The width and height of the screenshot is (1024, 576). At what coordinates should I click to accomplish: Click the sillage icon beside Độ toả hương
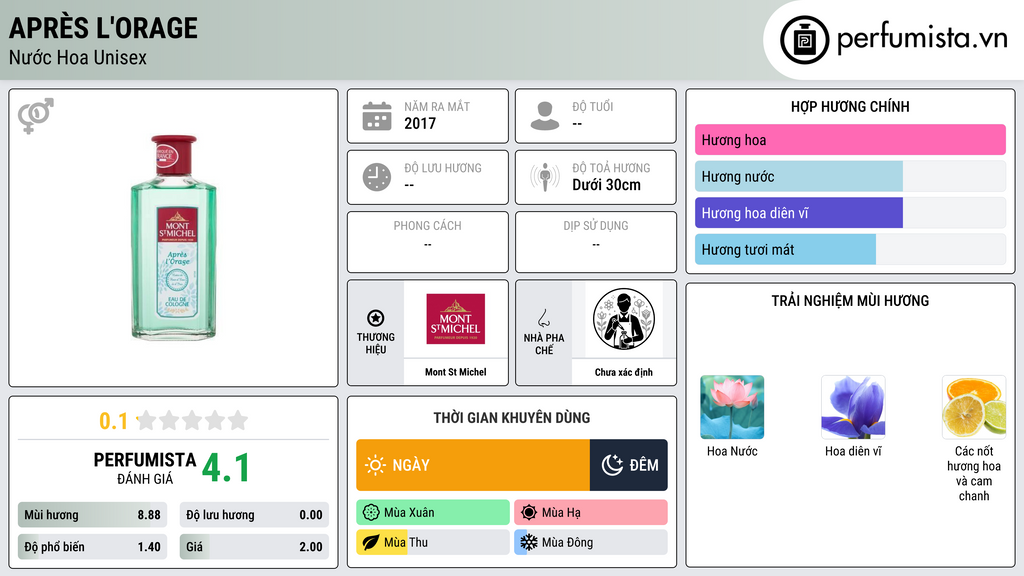point(545,177)
